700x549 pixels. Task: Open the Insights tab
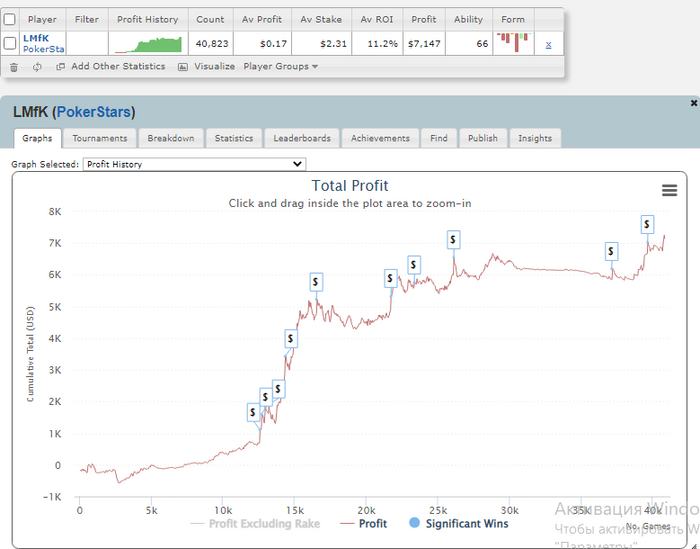(535, 138)
